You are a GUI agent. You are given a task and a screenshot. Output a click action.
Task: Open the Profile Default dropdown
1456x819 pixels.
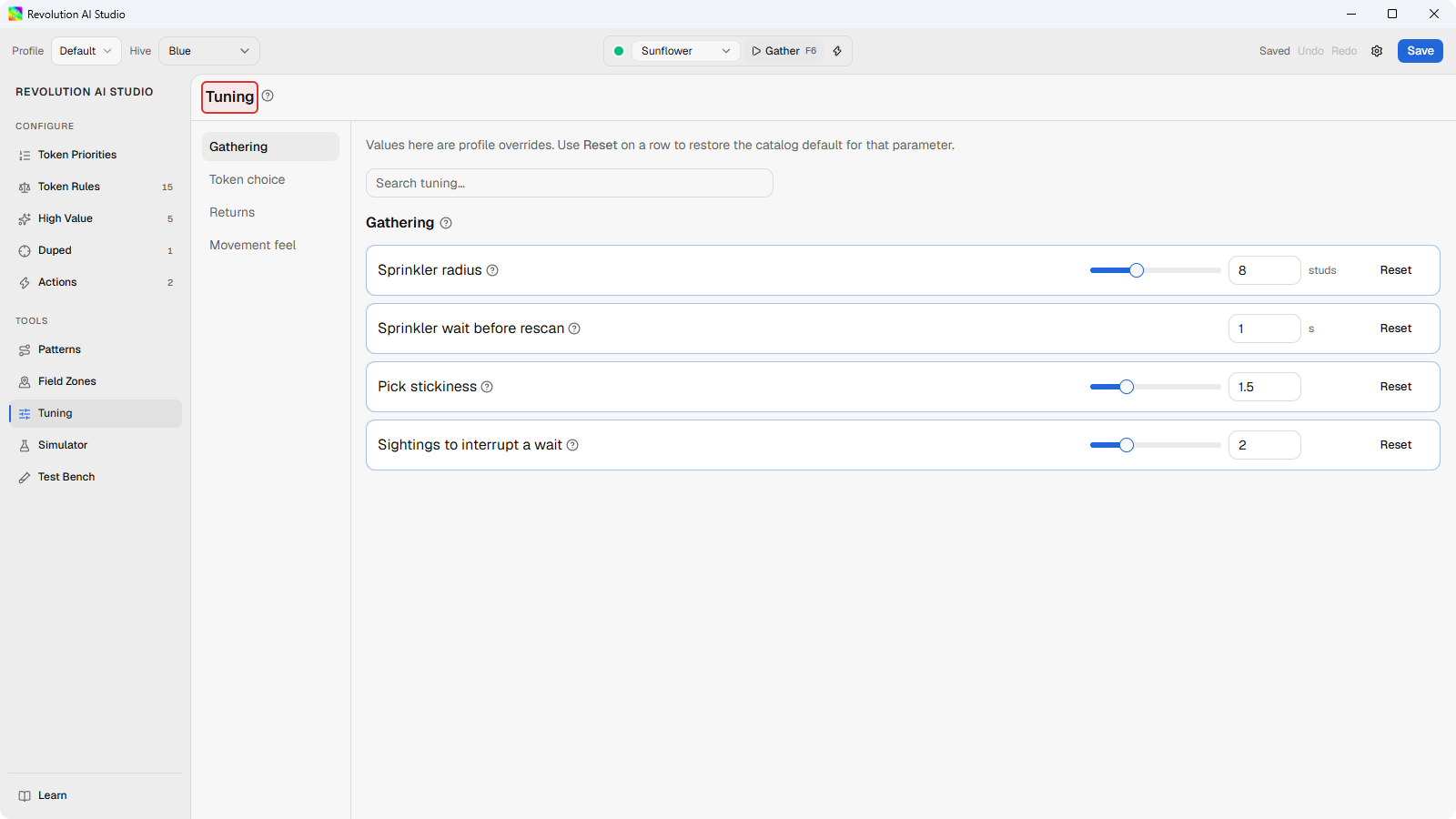point(86,51)
